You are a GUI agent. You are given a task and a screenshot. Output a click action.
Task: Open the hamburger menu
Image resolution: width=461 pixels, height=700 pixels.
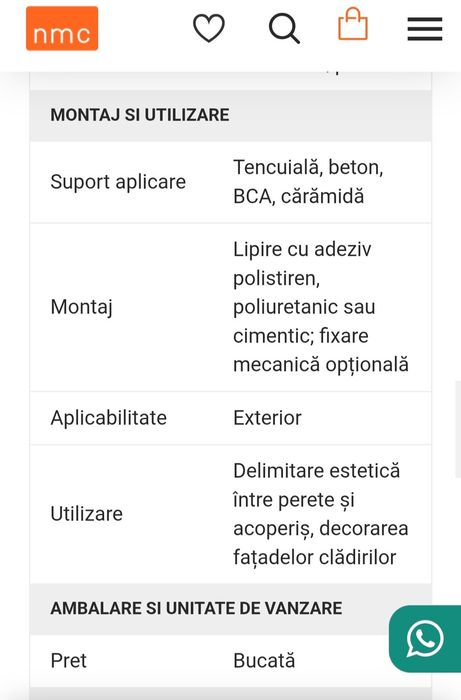tap(425, 29)
